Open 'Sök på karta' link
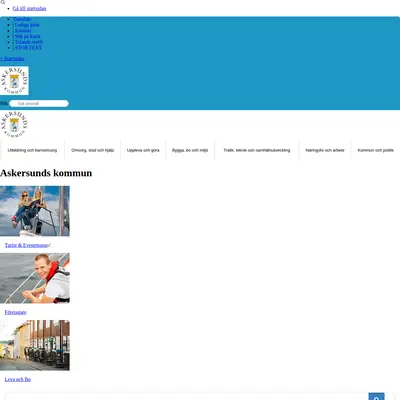 click(x=27, y=36)
